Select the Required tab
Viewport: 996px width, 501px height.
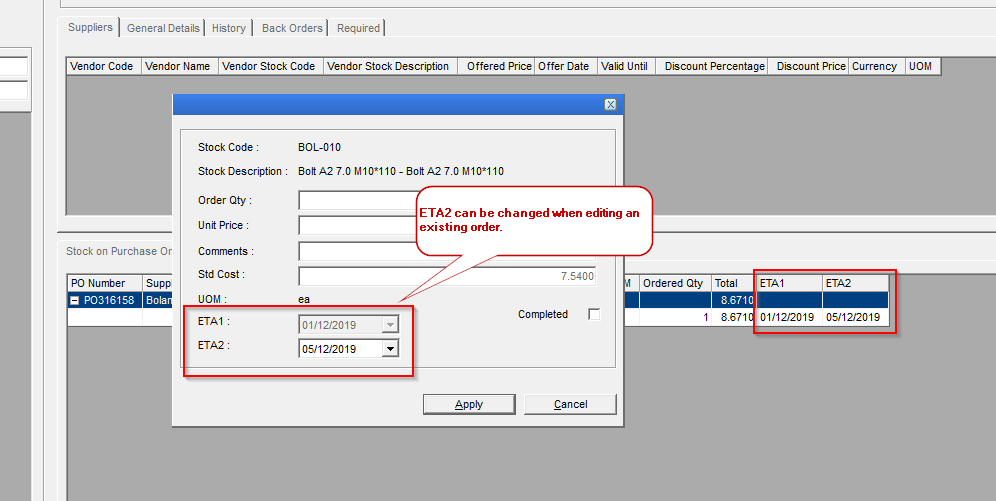pyautogui.click(x=358, y=28)
